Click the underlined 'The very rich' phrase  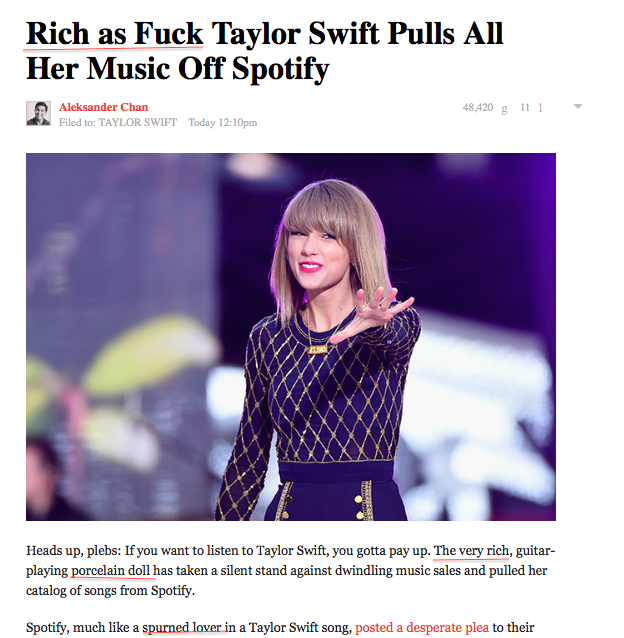[x=471, y=551]
